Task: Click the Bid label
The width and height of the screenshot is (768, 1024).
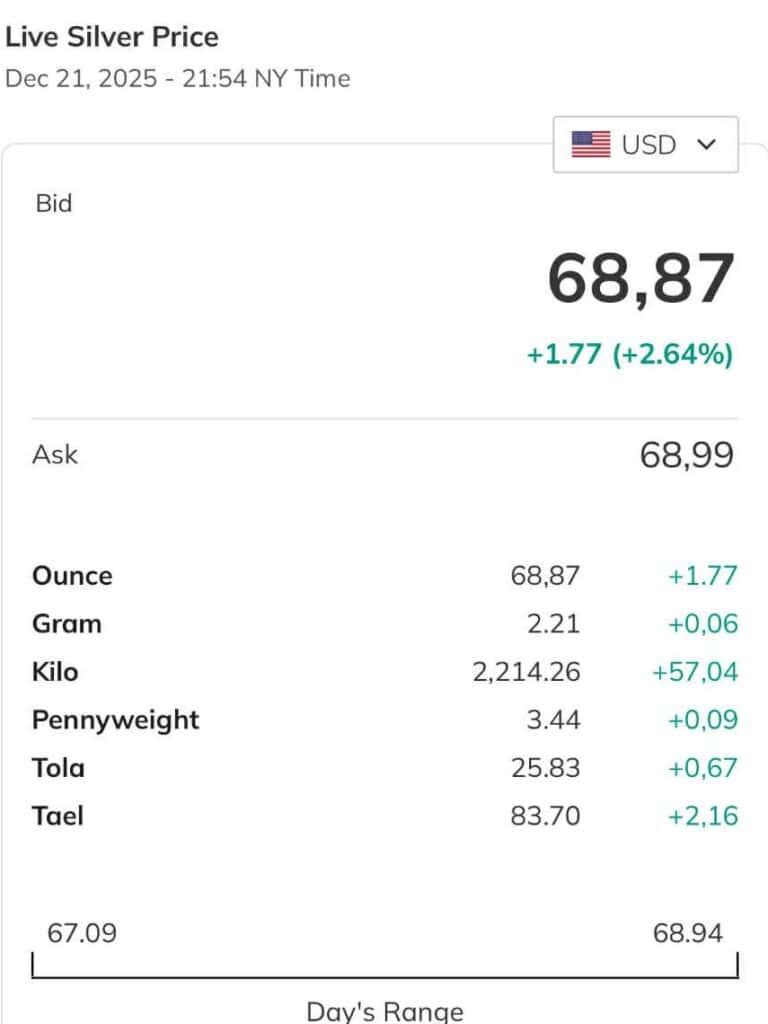Action: point(54,203)
